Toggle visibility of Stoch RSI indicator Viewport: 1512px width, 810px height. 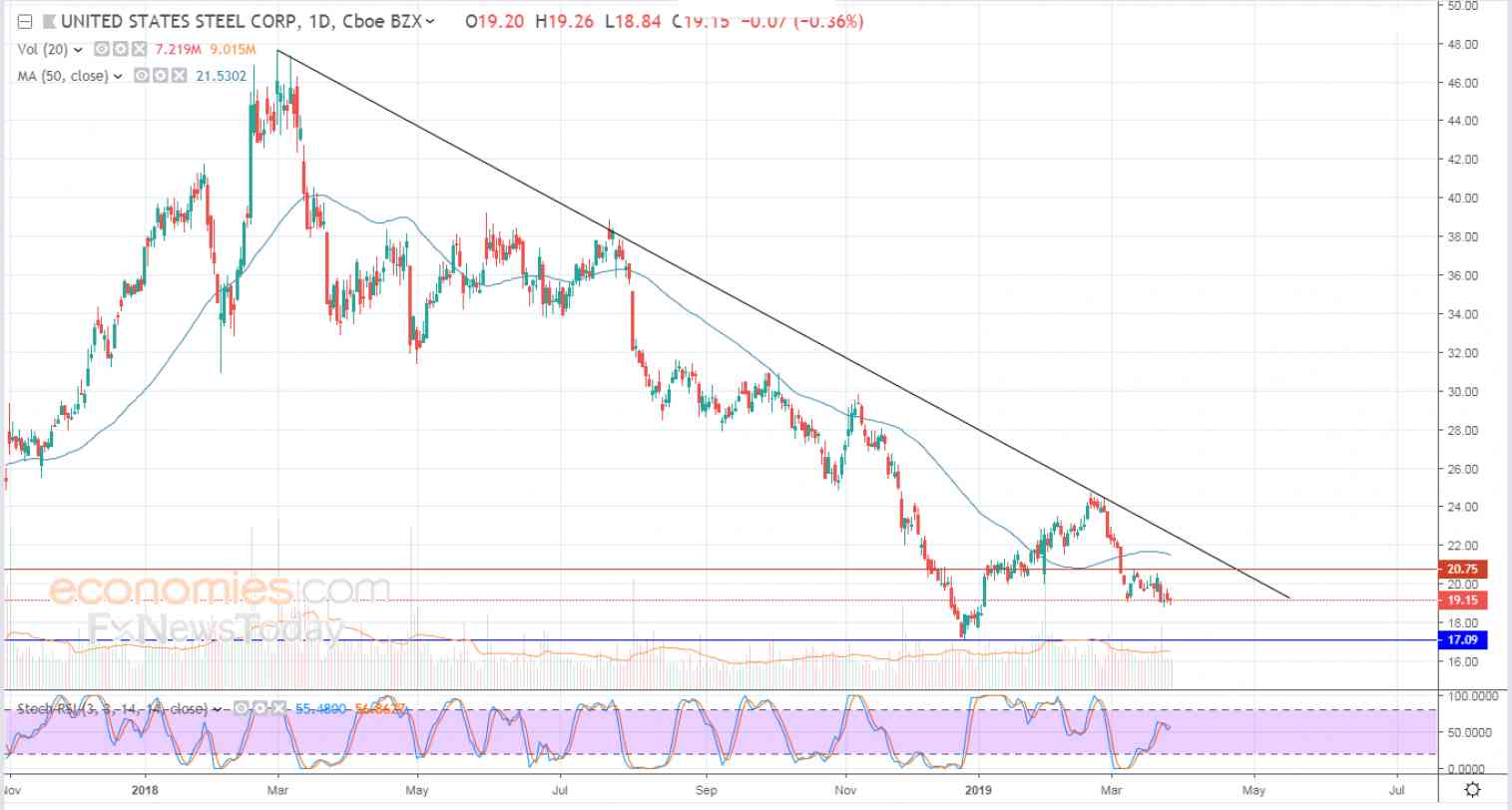click(241, 709)
